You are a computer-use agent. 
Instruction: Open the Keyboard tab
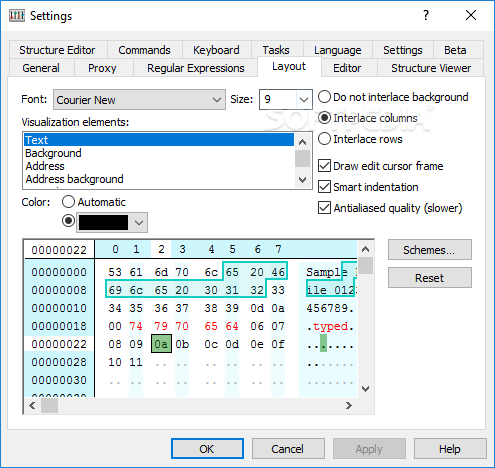click(216, 50)
